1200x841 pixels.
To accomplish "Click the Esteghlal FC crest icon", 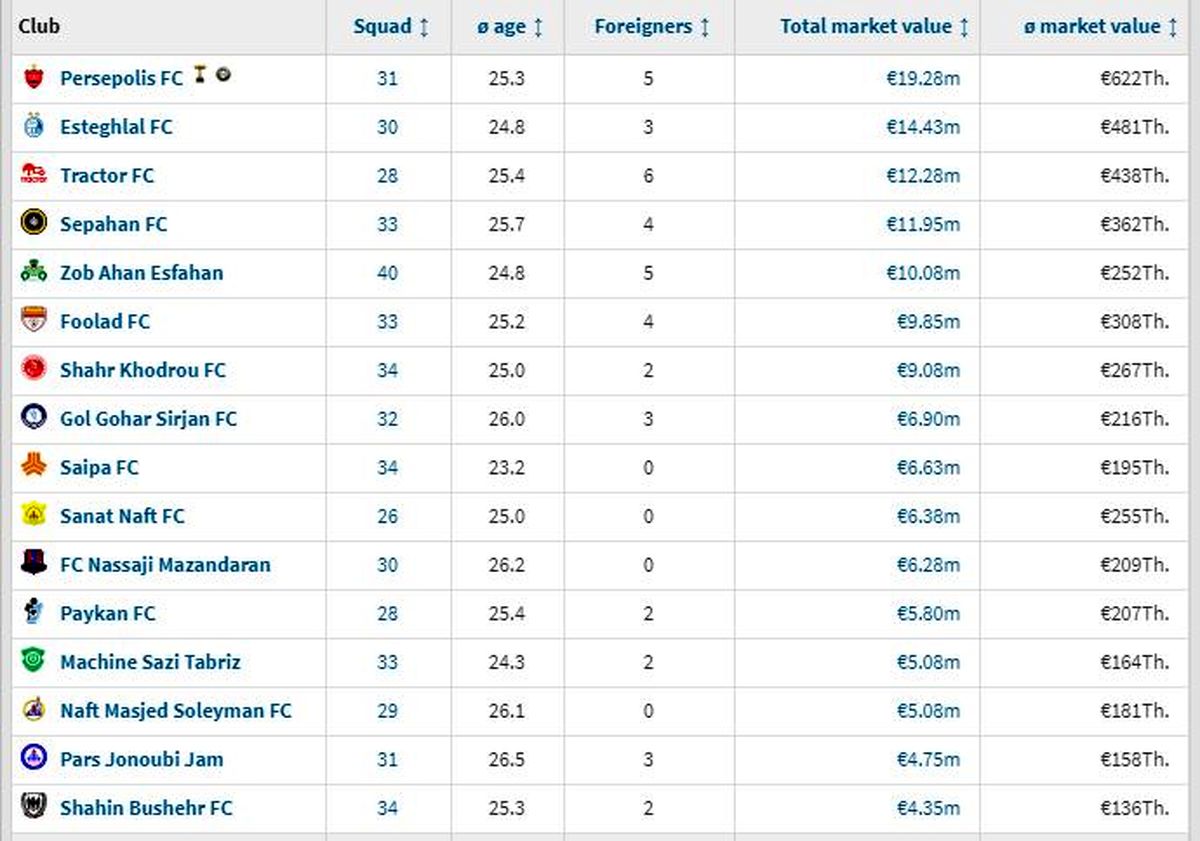I will point(33,126).
